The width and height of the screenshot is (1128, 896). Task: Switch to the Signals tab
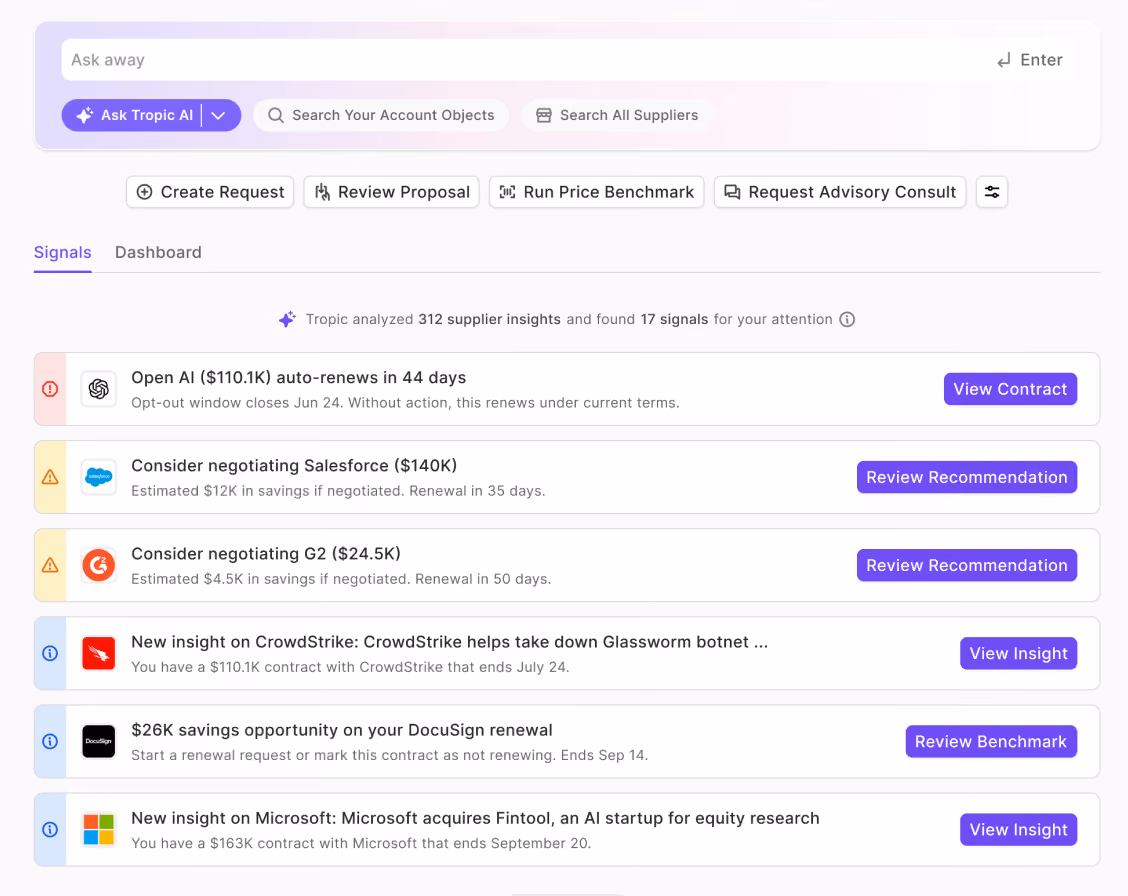tap(63, 252)
